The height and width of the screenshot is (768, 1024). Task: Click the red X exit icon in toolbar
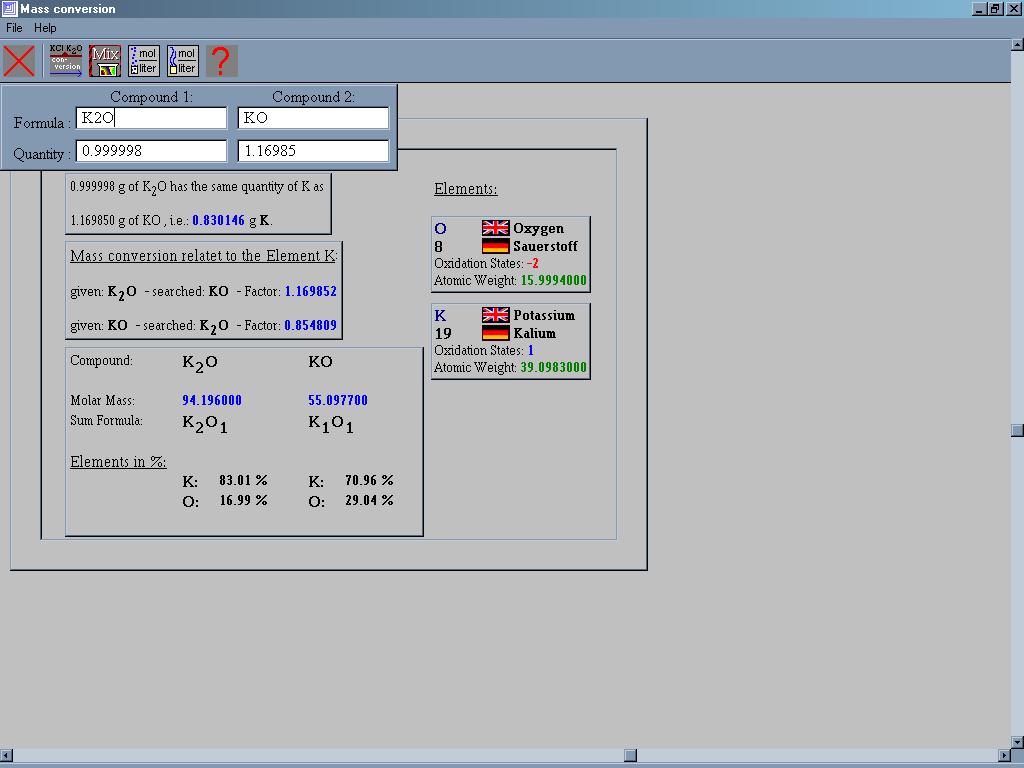click(x=19, y=61)
